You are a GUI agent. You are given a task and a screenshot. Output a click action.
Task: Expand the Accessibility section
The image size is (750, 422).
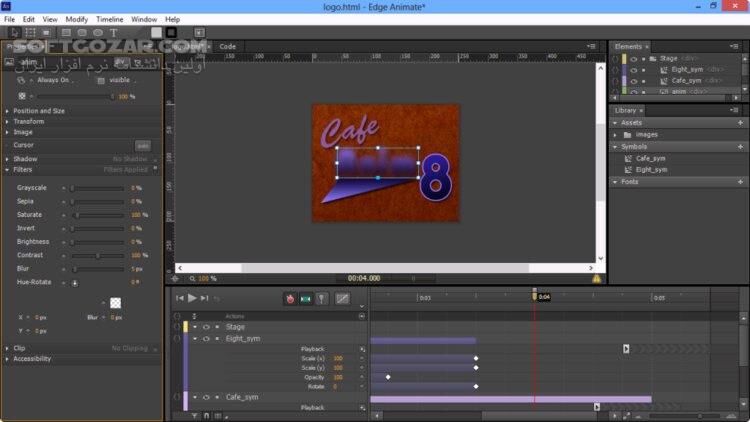point(7,359)
